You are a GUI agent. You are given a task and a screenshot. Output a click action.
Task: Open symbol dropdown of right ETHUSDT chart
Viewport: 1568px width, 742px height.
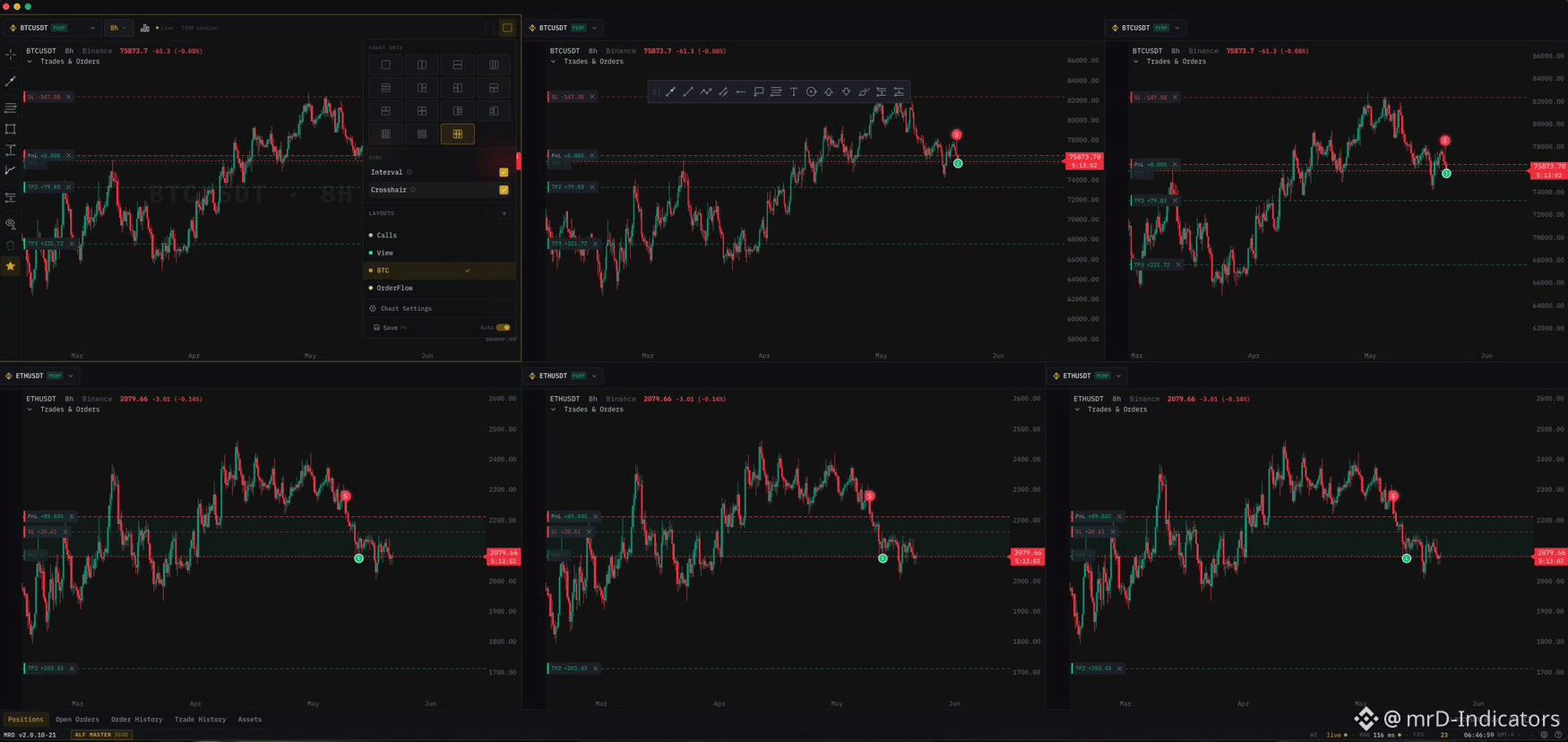tap(1089, 376)
